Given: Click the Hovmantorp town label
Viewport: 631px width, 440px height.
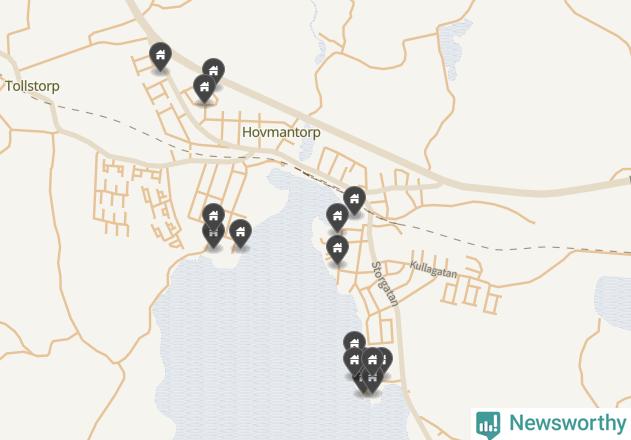Looking at the screenshot, I should (281, 132).
